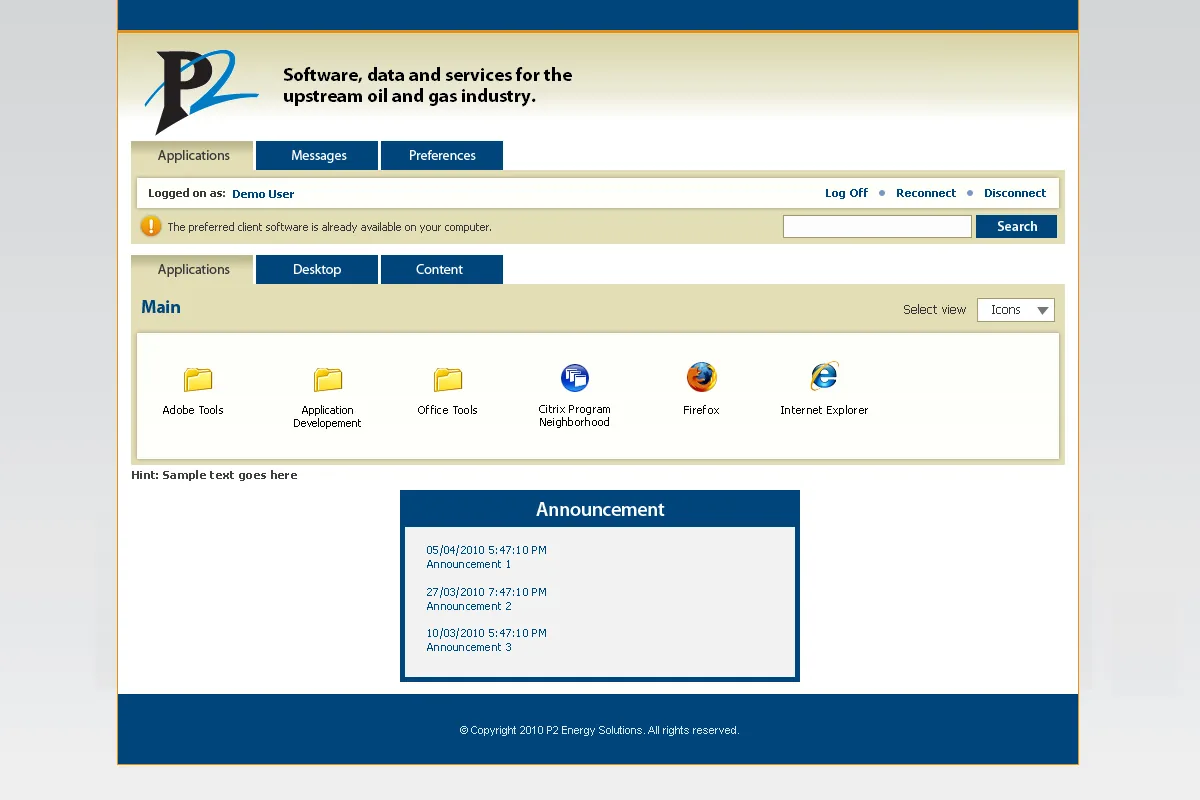Switch to the Content sub-tab
Image resolution: width=1200 pixels, height=800 pixels.
click(440, 269)
